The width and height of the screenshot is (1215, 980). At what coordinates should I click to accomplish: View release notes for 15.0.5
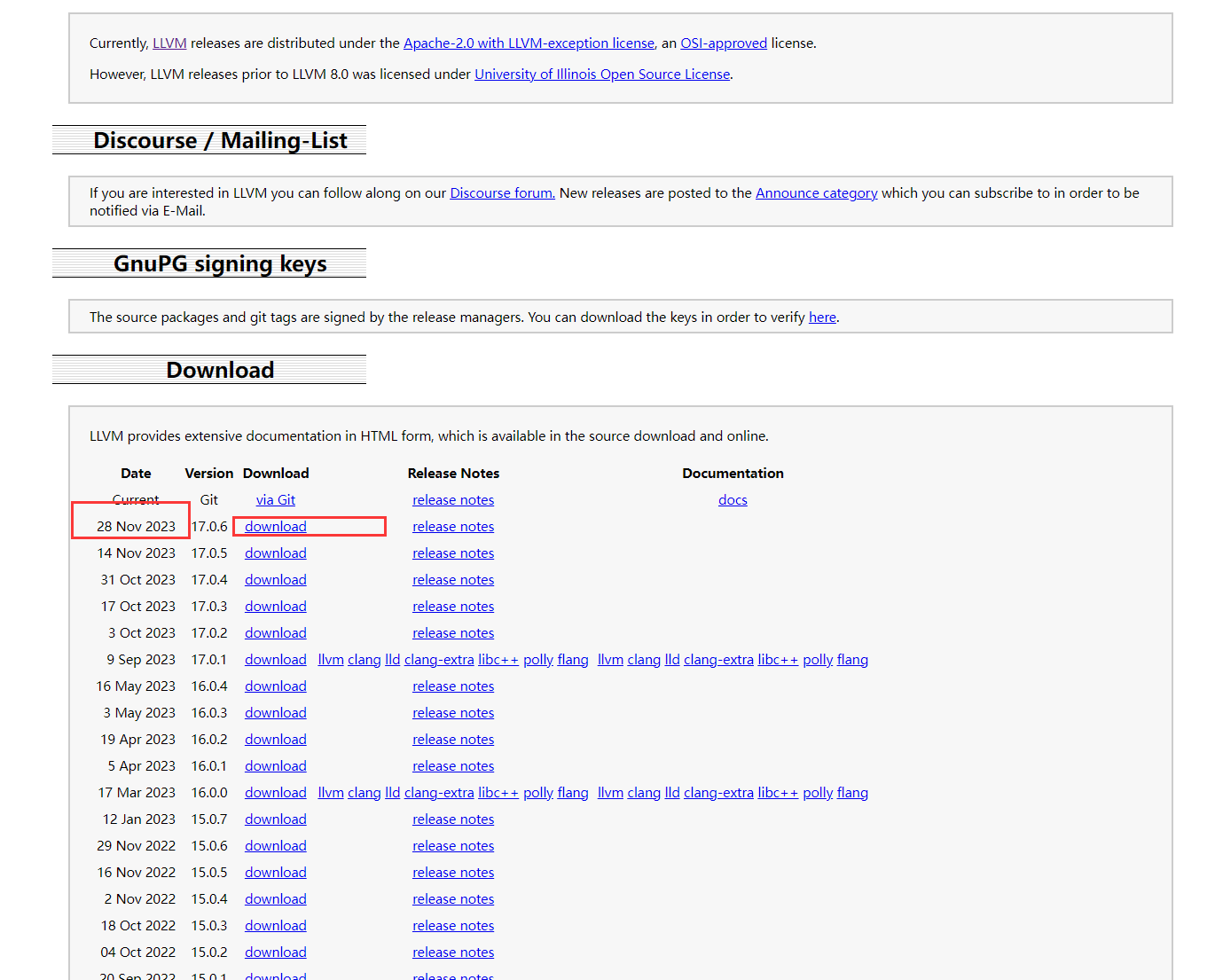coord(453,873)
